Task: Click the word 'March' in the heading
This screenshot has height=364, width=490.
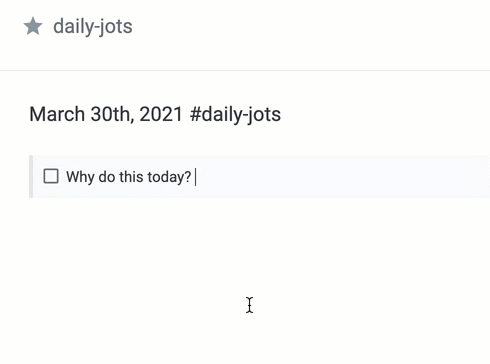Action: coord(57,114)
